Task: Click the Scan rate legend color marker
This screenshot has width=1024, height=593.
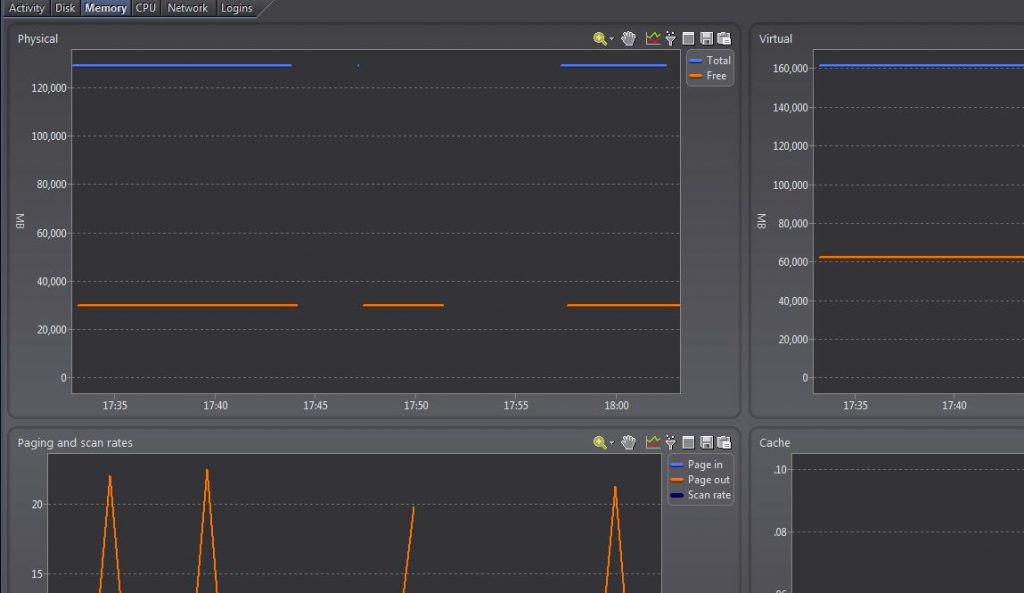Action: 677,495
